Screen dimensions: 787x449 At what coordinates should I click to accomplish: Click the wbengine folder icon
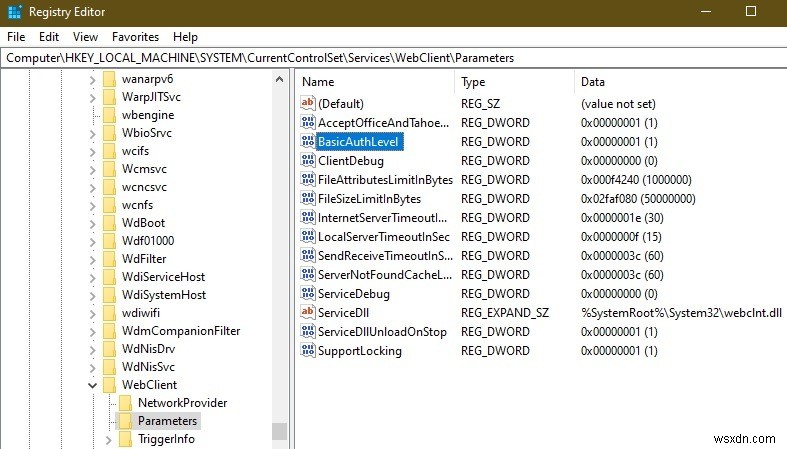point(109,115)
